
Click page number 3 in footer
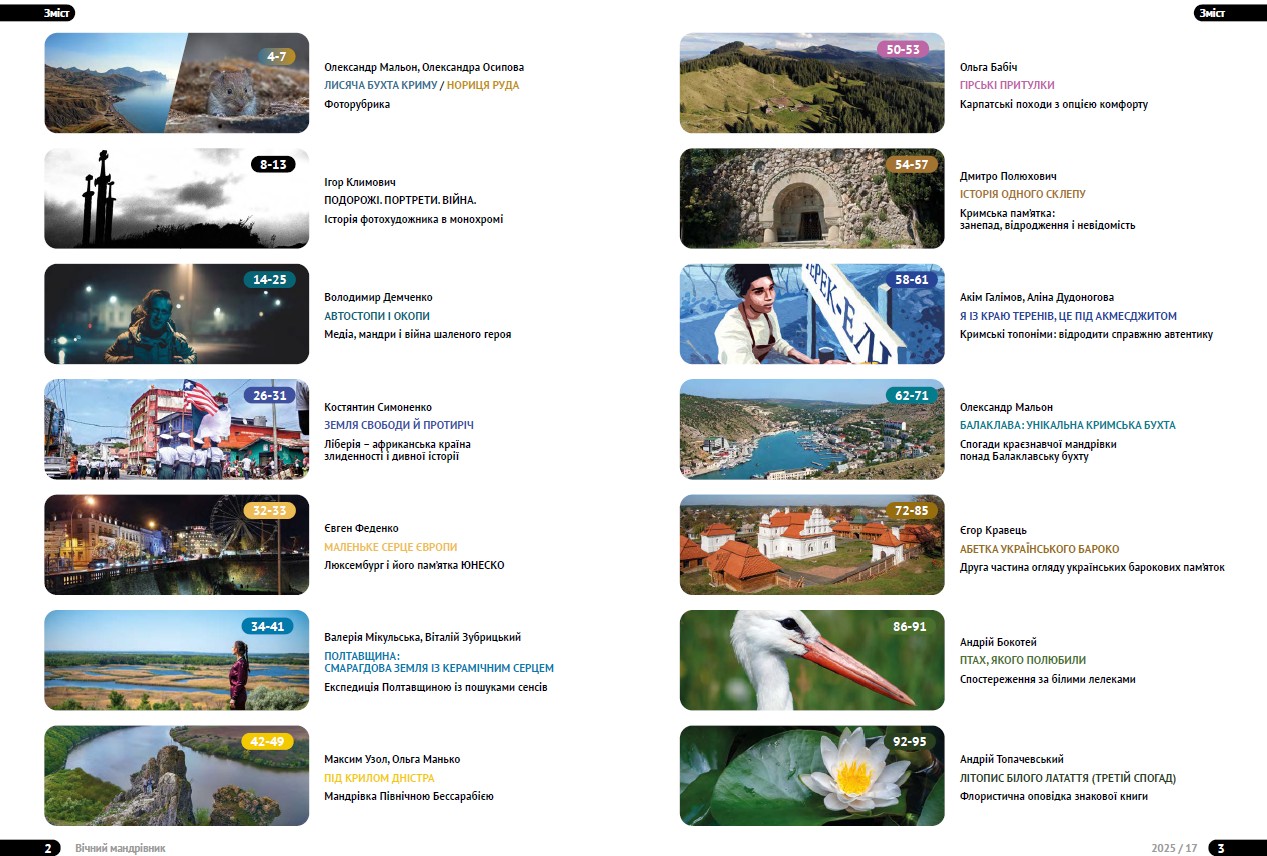click(1220, 848)
